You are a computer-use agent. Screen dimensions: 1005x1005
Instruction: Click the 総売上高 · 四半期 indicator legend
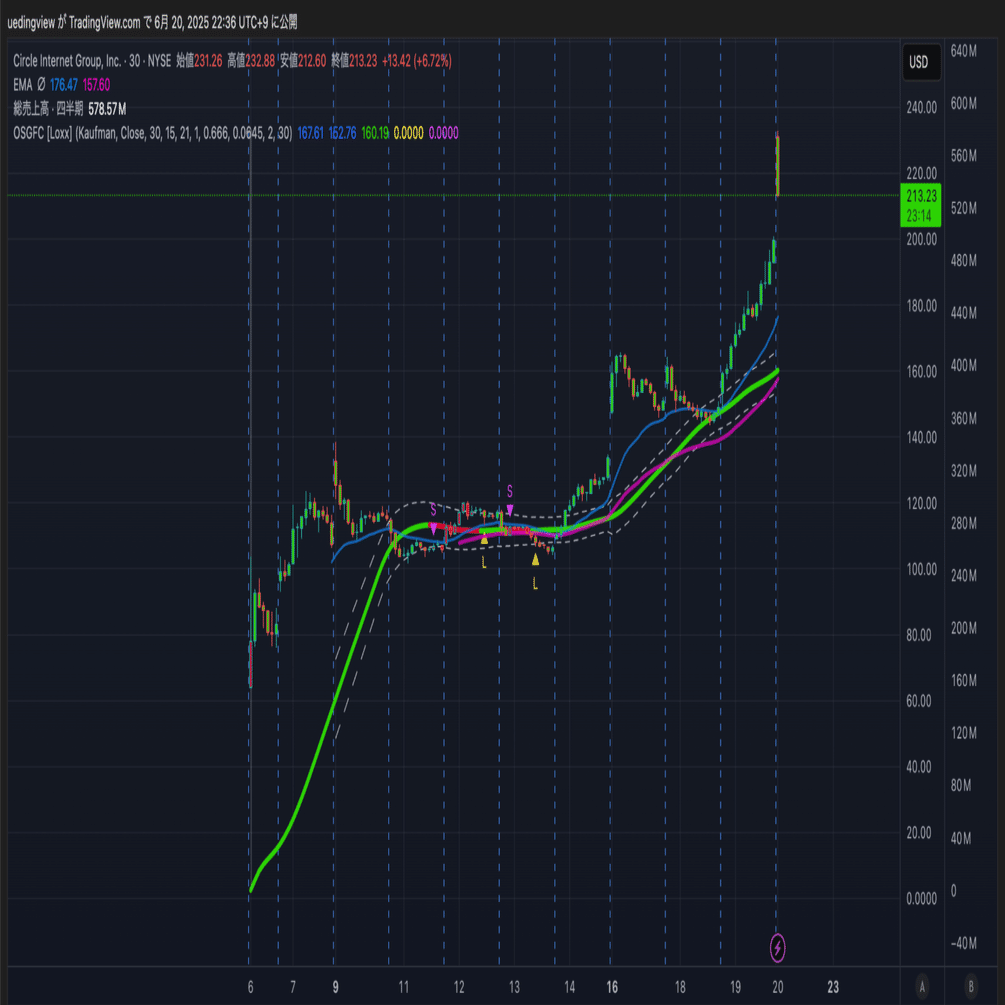(48, 109)
